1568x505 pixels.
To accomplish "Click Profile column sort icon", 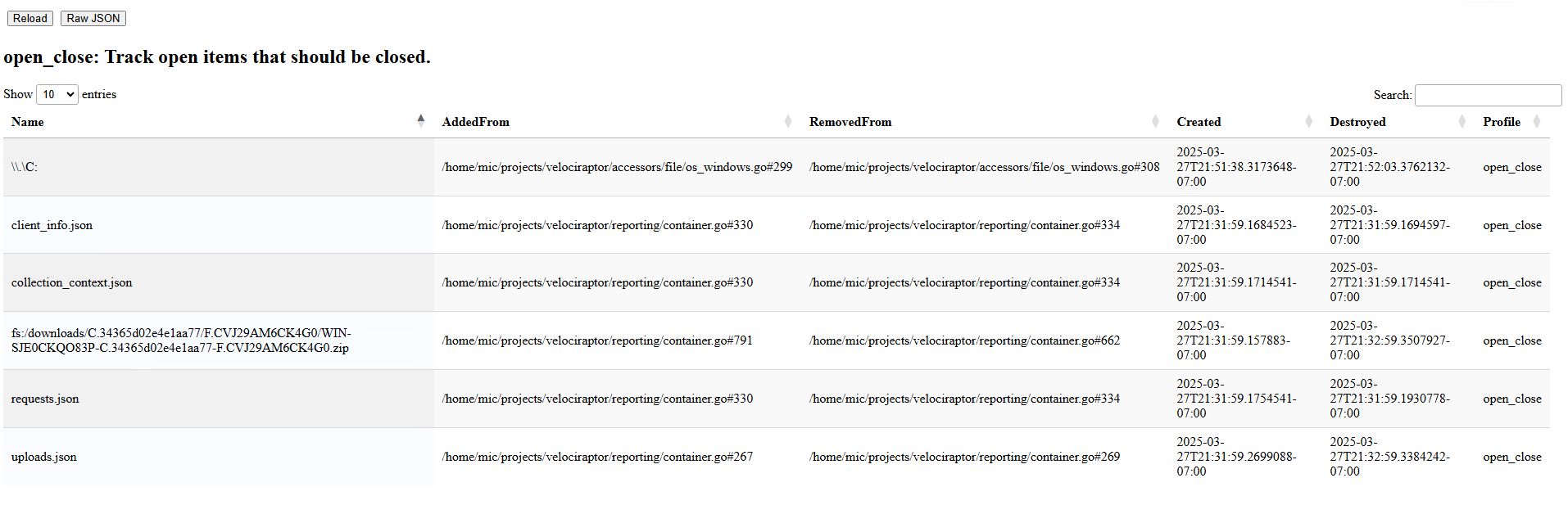I will (1537, 122).
